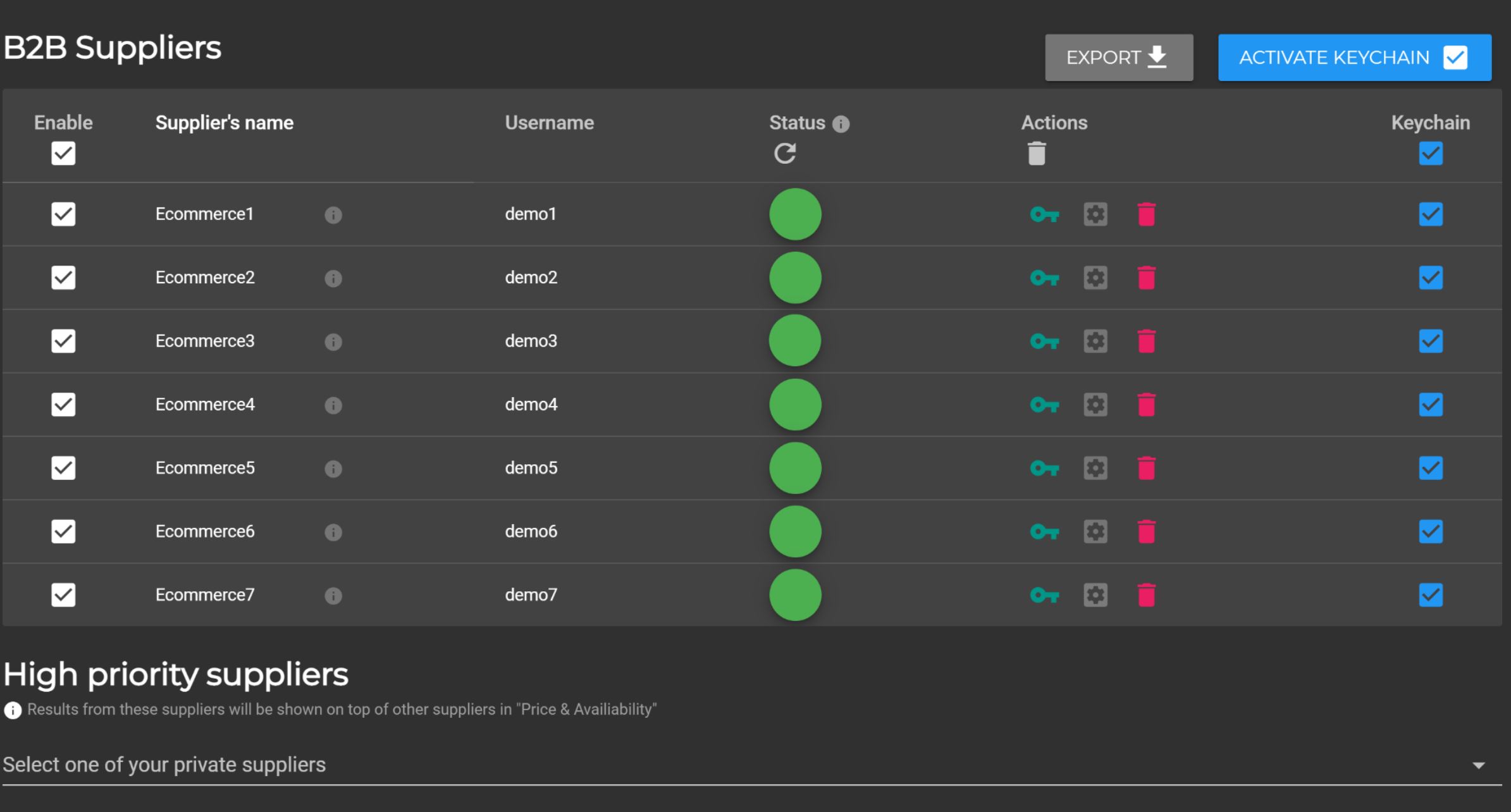Click the username demo6
This screenshot has height=812, width=1511.
coord(531,531)
